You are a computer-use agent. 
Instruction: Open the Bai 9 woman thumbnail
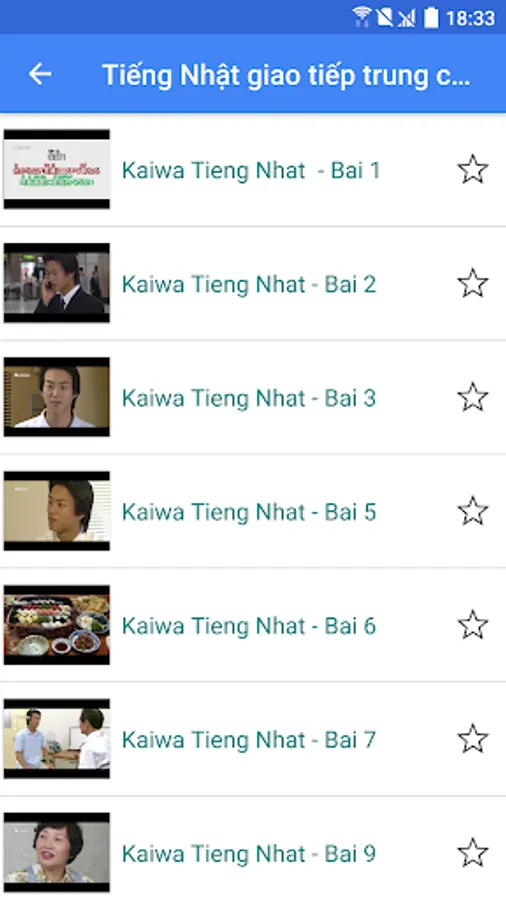coord(57,852)
